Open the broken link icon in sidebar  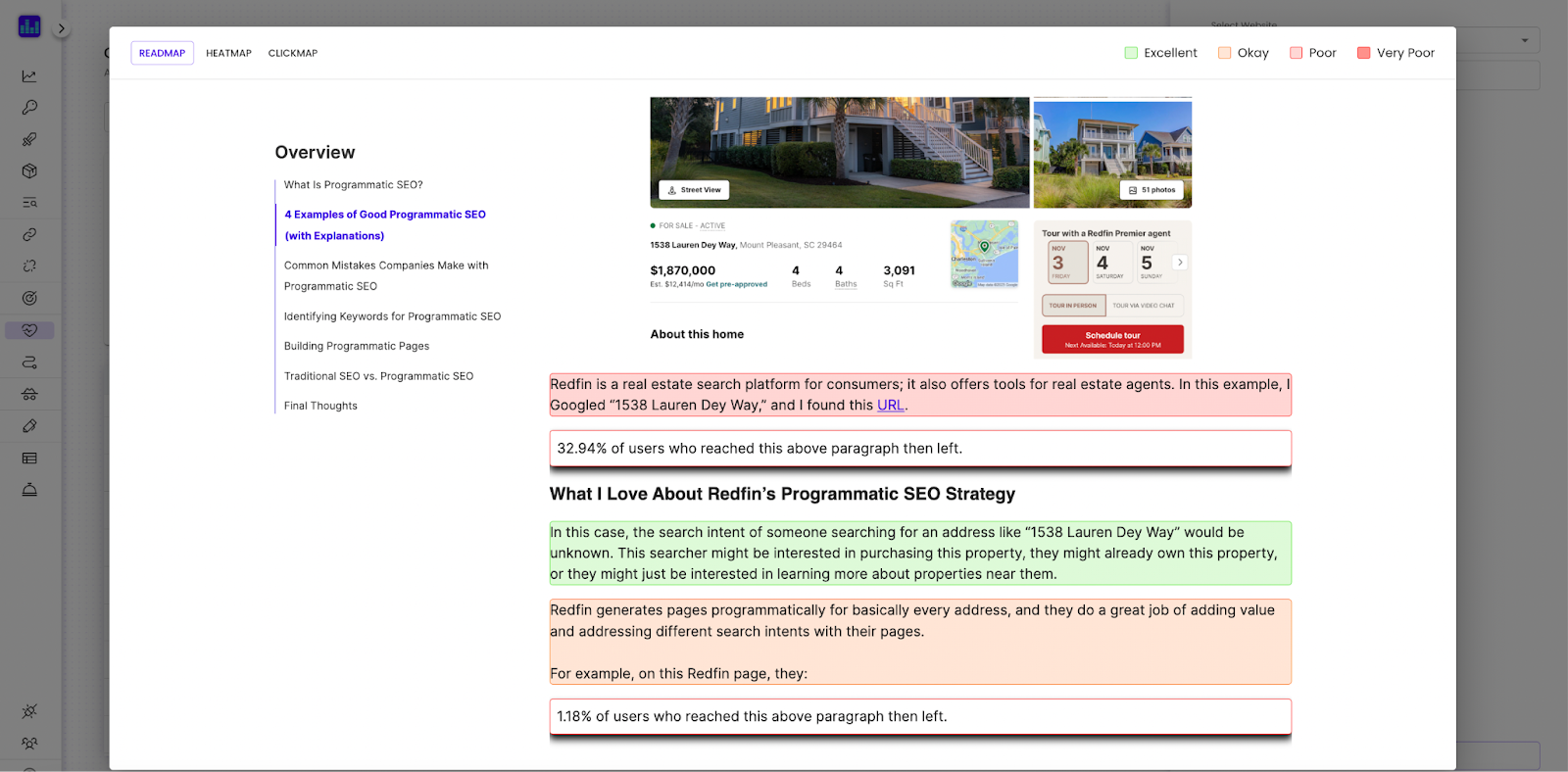pyautogui.click(x=29, y=266)
